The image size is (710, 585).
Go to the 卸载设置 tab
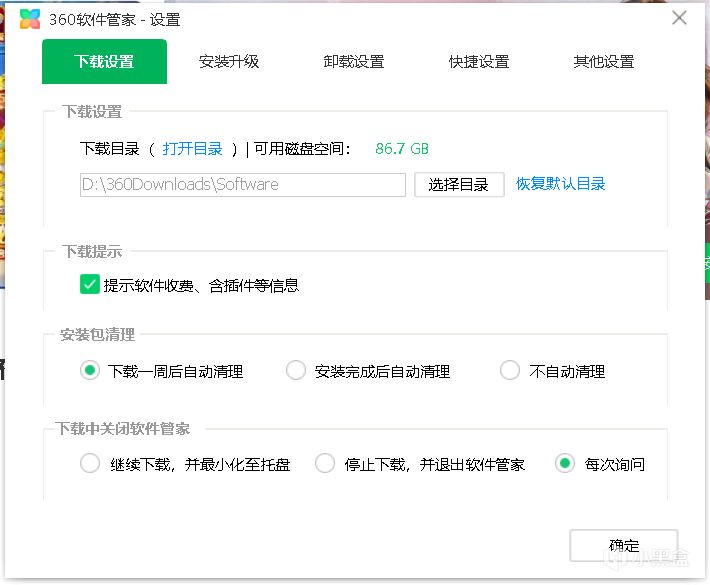pos(354,62)
